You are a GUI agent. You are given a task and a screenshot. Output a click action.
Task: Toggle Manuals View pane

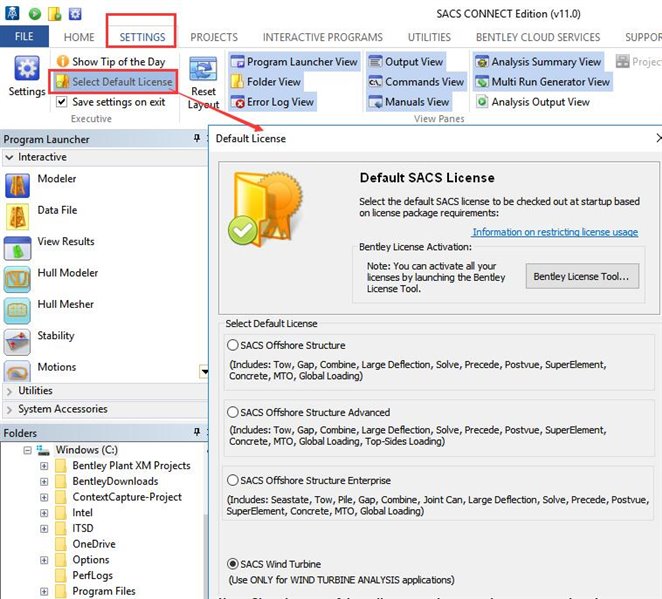(x=409, y=102)
